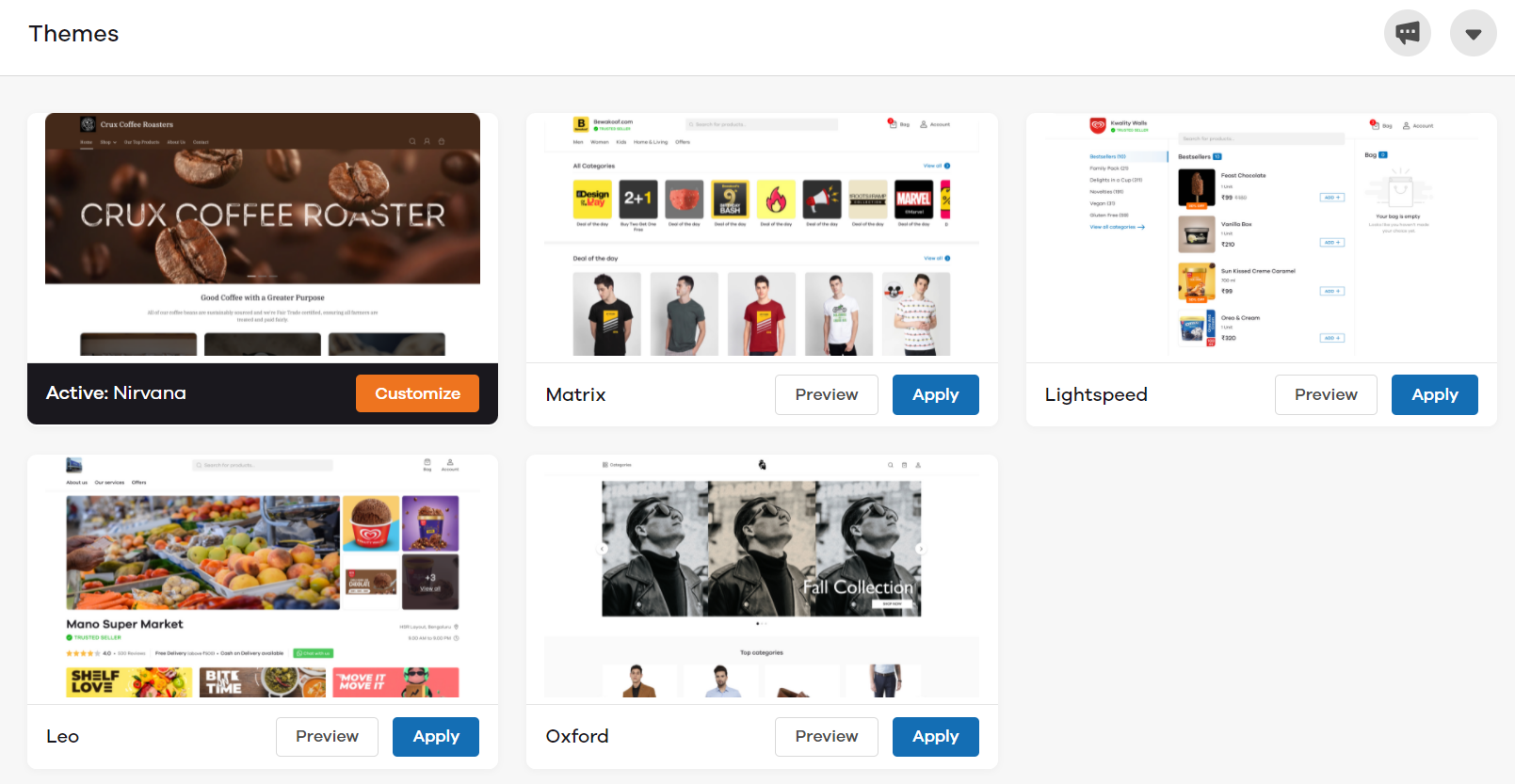Image resolution: width=1515 pixels, height=784 pixels.
Task: Click the Marvel category icon in Matrix preview
Action: click(913, 199)
